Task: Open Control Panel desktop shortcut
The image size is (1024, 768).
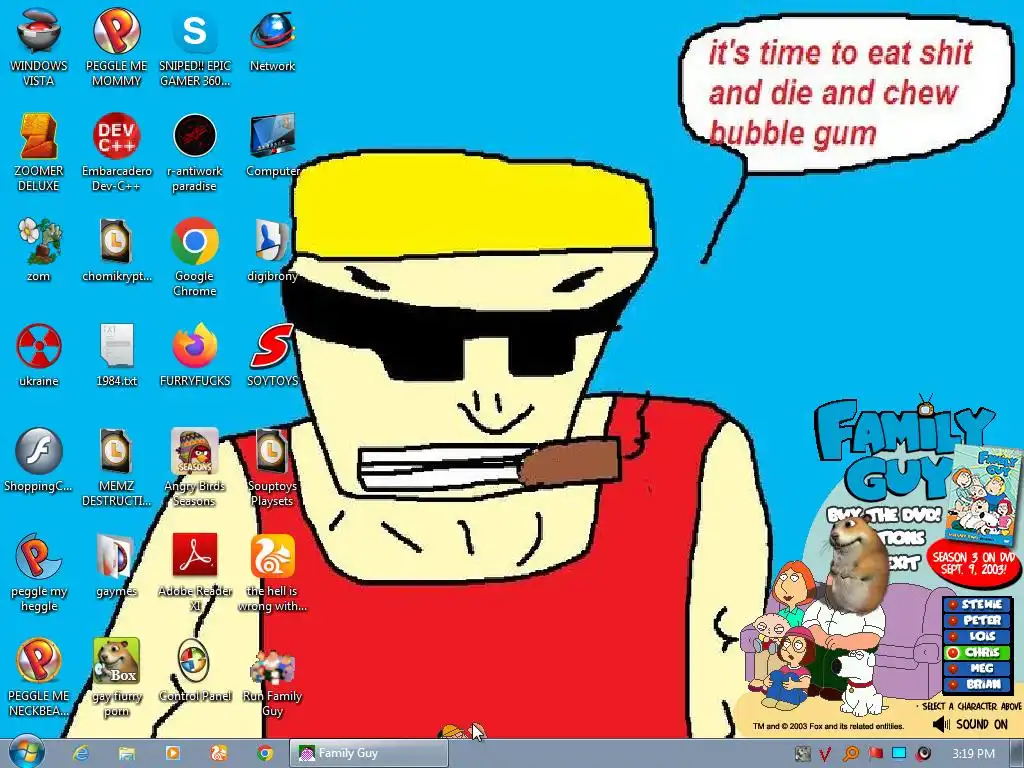Action: [x=195, y=671]
